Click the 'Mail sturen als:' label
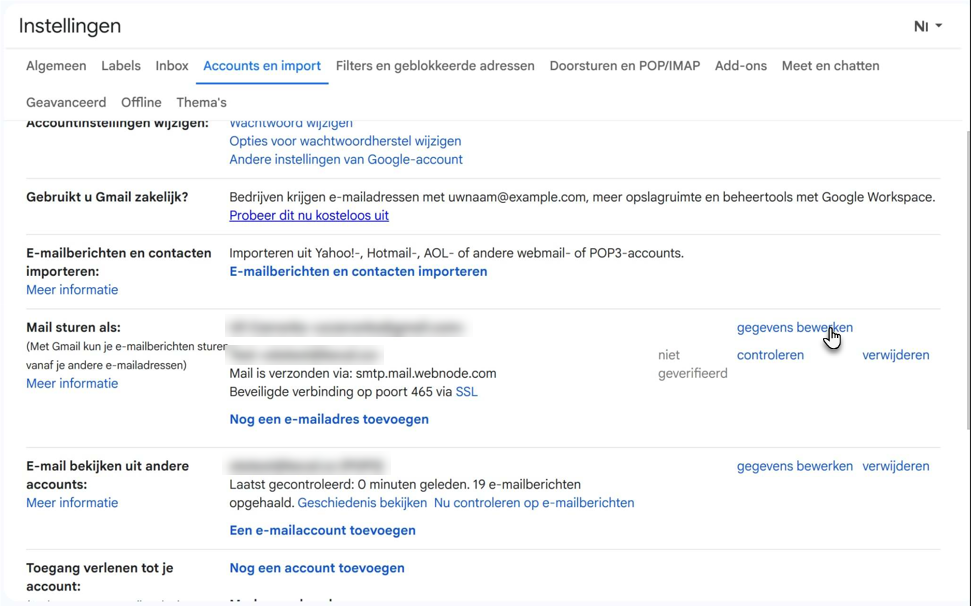This screenshot has height=606, width=971. pyautogui.click(x=73, y=327)
